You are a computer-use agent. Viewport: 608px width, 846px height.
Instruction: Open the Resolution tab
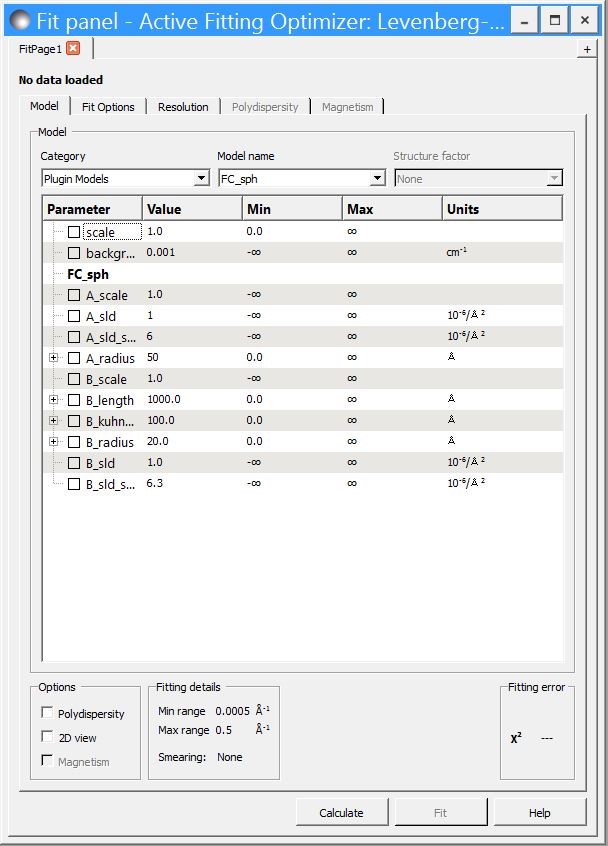click(183, 107)
